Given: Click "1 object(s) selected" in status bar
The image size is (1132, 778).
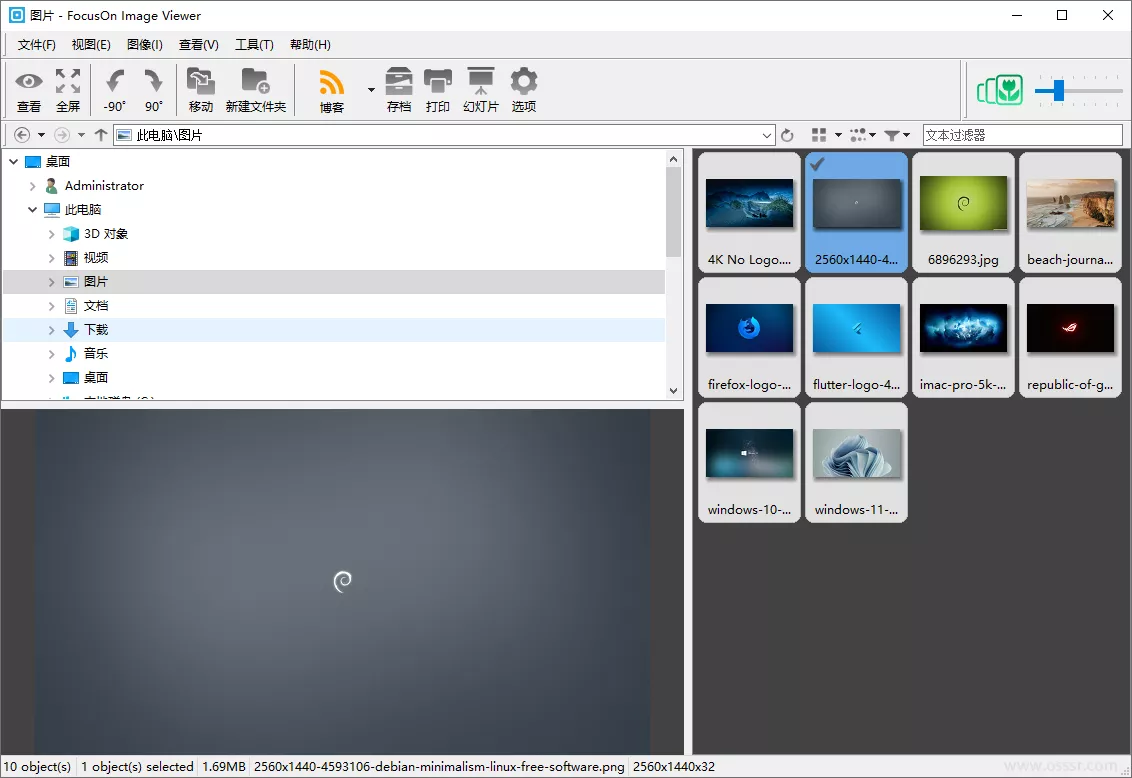Looking at the screenshot, I should (137, 766).
